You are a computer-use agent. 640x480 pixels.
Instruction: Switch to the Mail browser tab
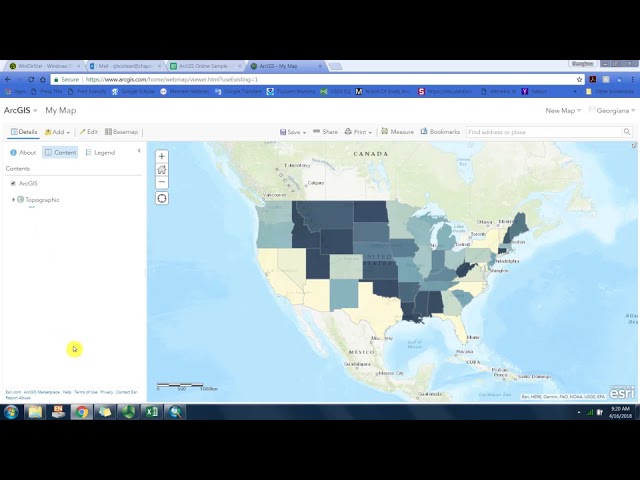point(123,66)
